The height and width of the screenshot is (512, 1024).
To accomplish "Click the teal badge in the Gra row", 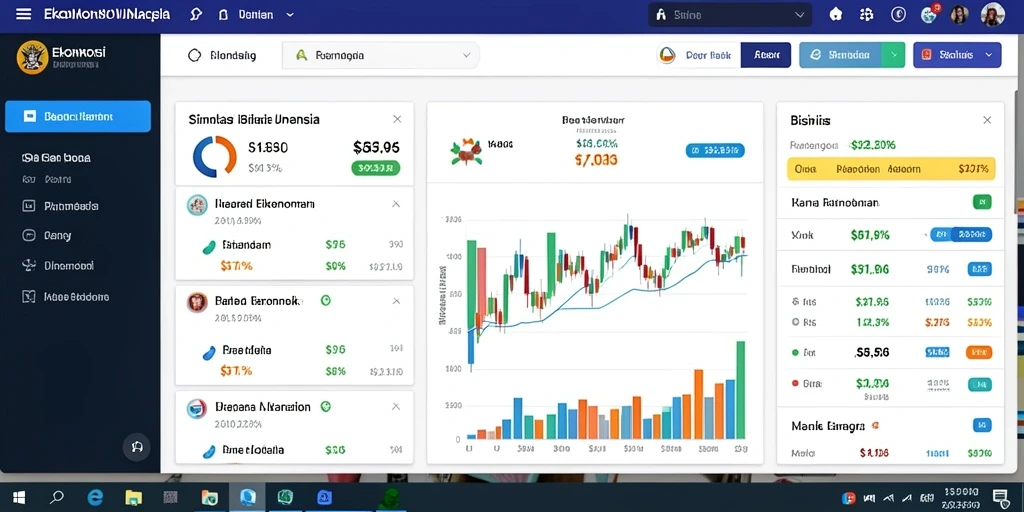I will point(980,384).
